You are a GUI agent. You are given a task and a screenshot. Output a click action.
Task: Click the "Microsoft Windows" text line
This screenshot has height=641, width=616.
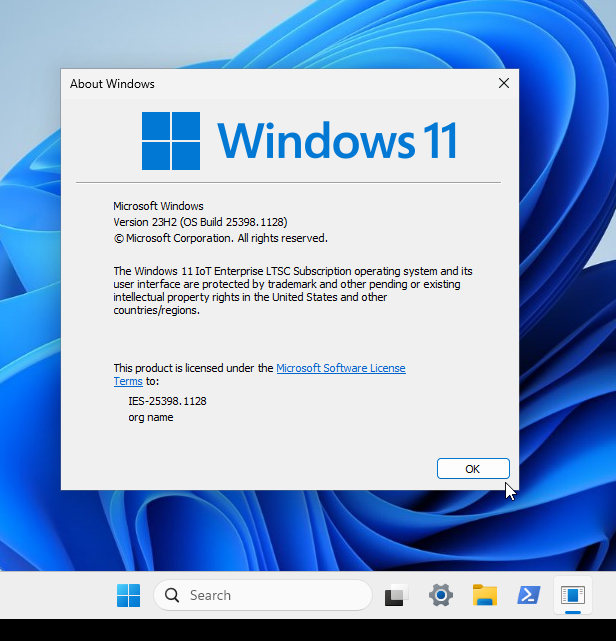158,206
